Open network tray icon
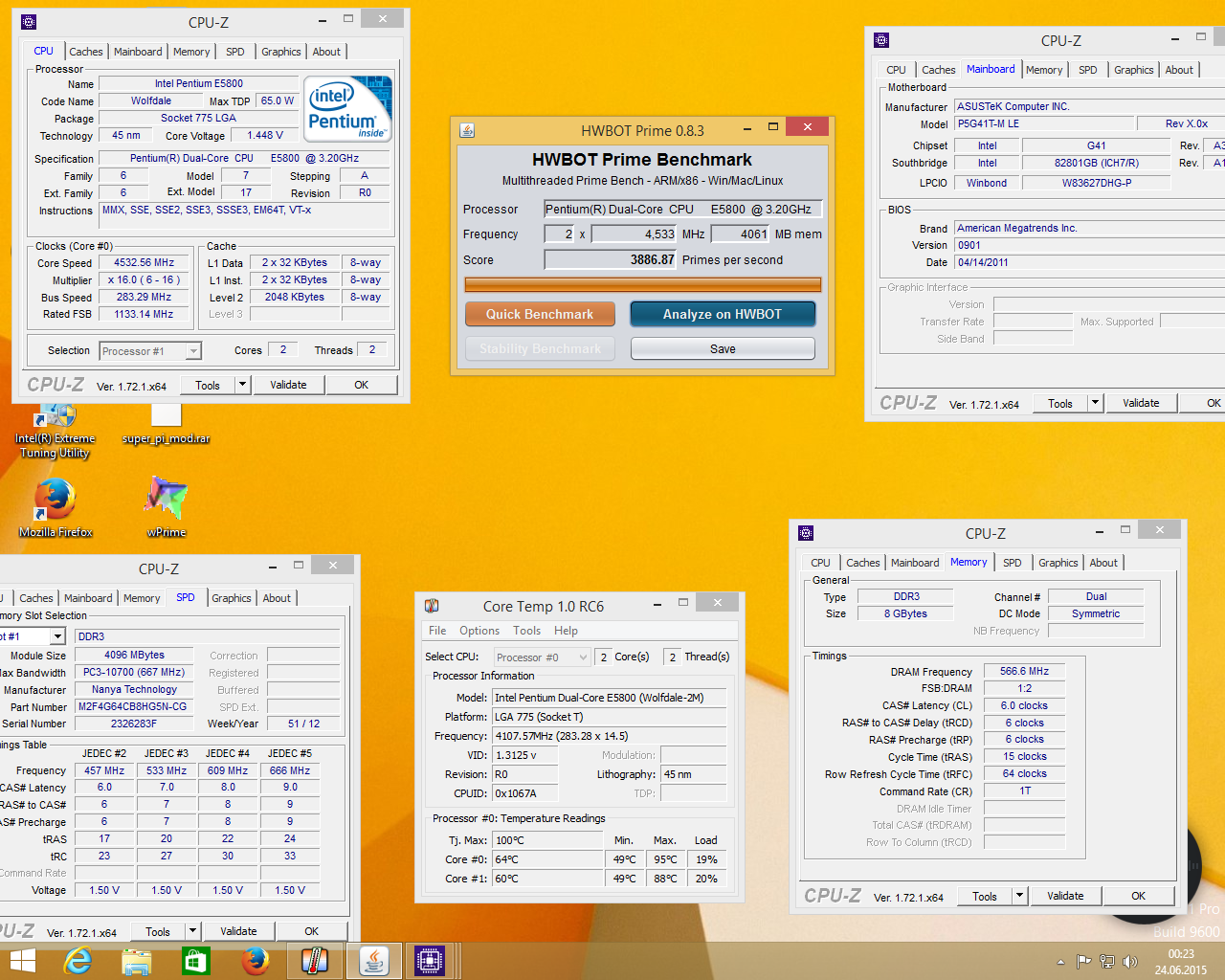The image size is (1225, 980). pos(1107,962)
